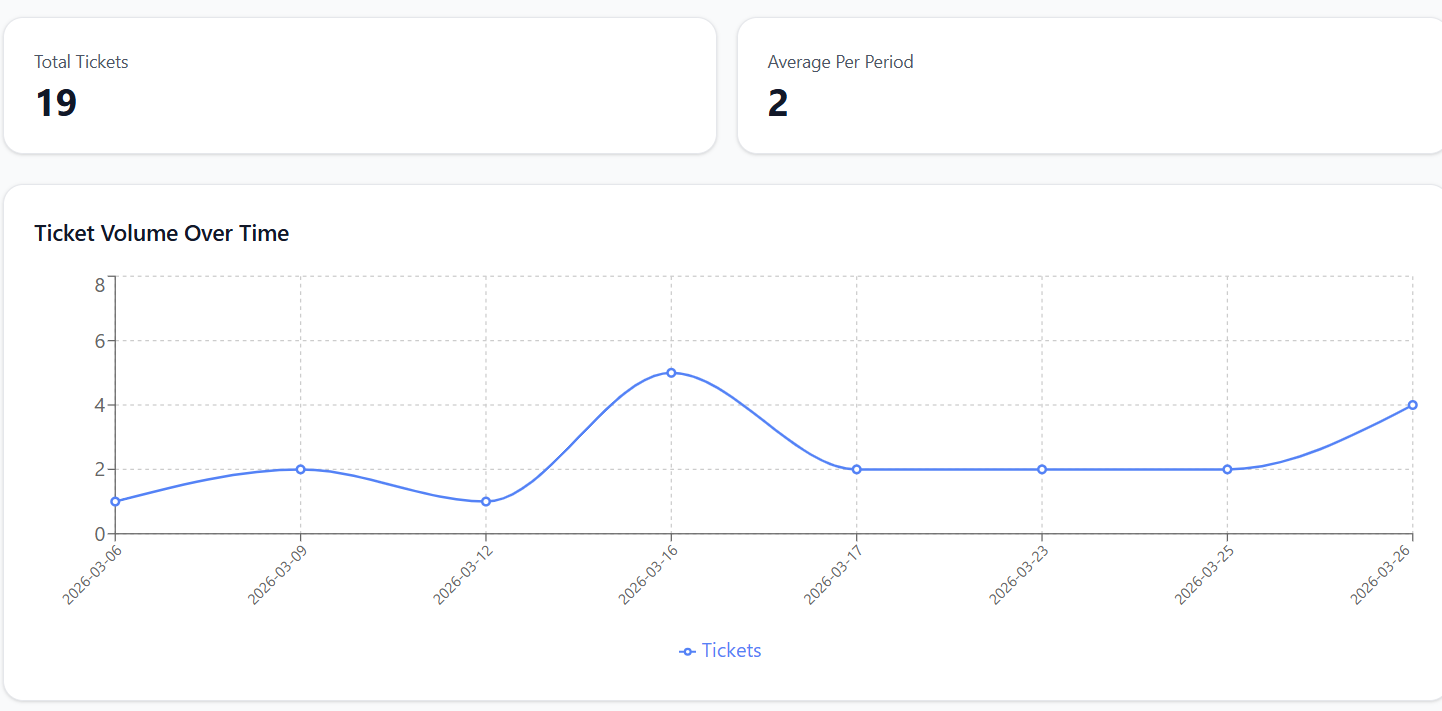The height and width of the screenshot is (711, 1442).
Task: Click the 2026-03-06 x-axis date label
Action: (x=92, y=574)
